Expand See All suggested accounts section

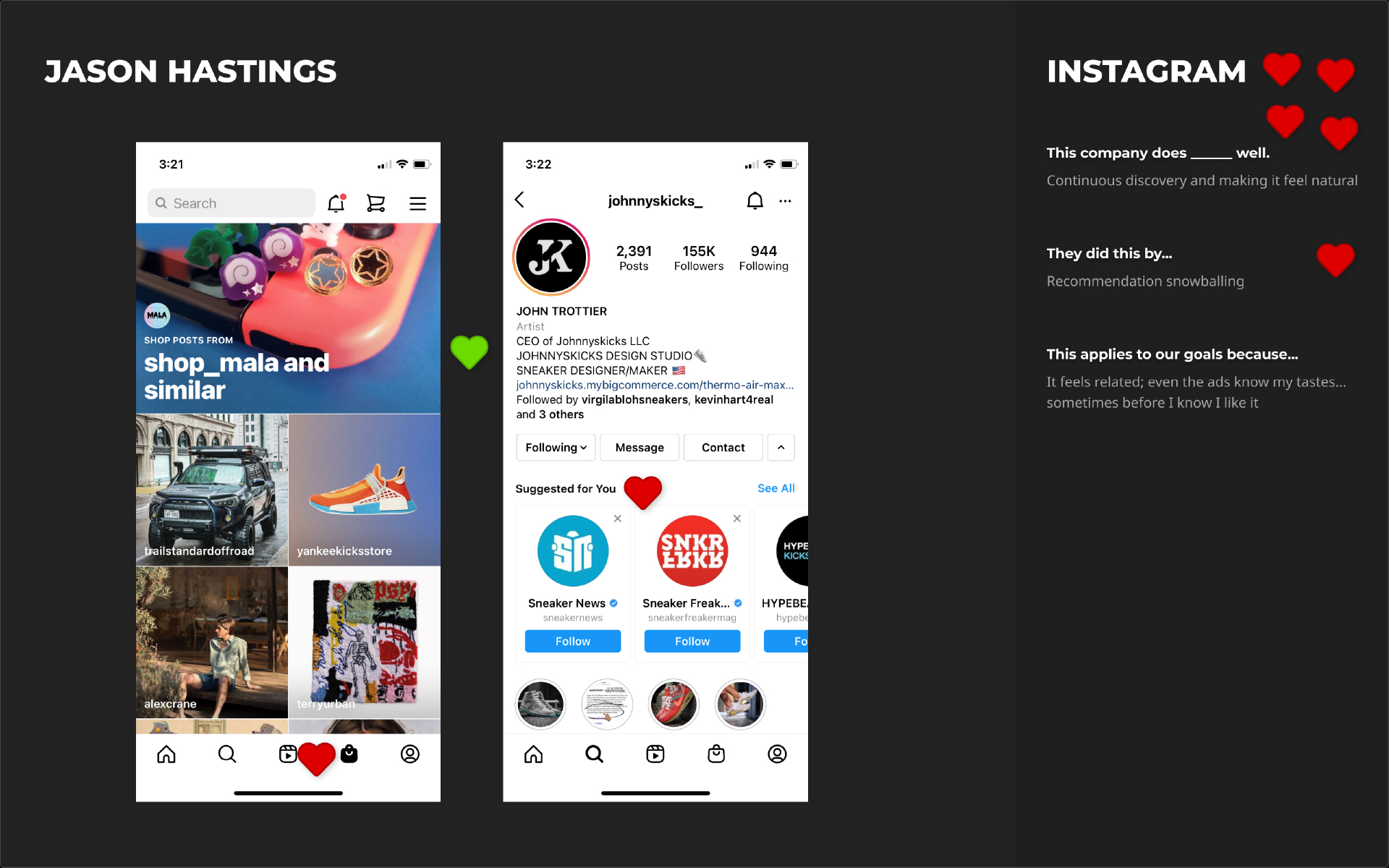point(776,487)
